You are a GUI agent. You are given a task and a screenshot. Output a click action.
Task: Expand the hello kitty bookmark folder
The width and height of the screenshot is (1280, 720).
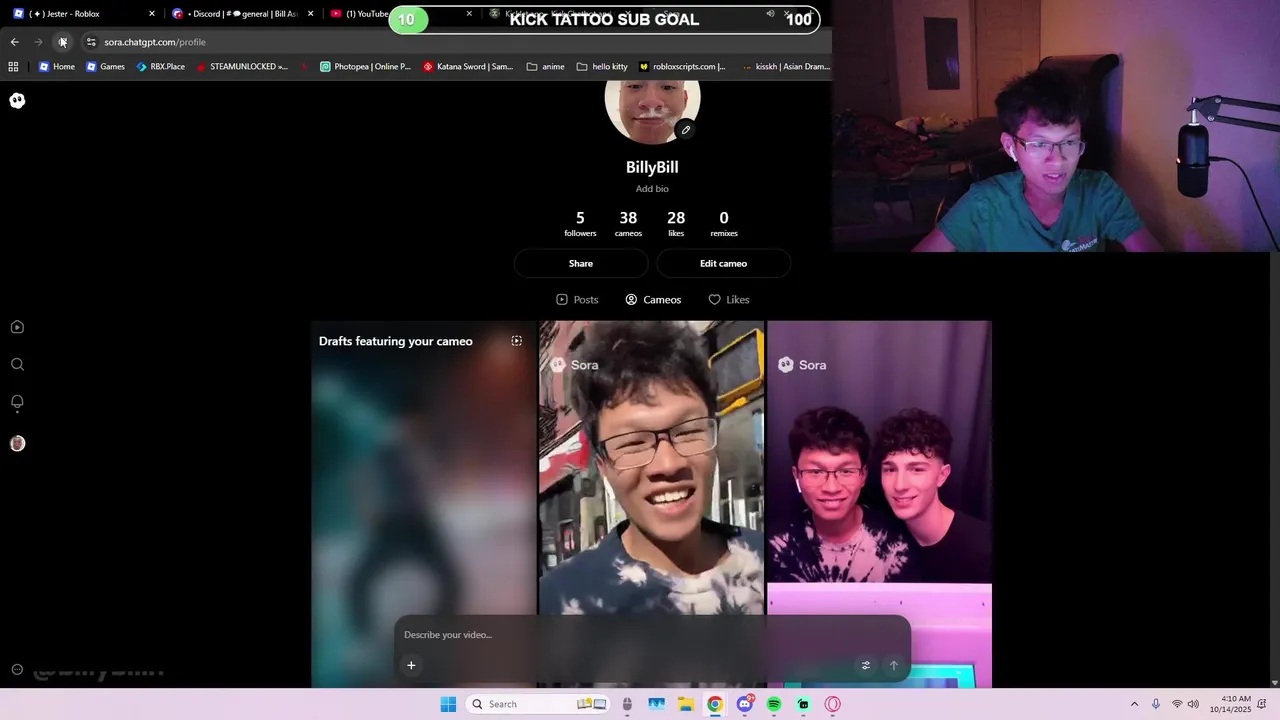point(602,67)
